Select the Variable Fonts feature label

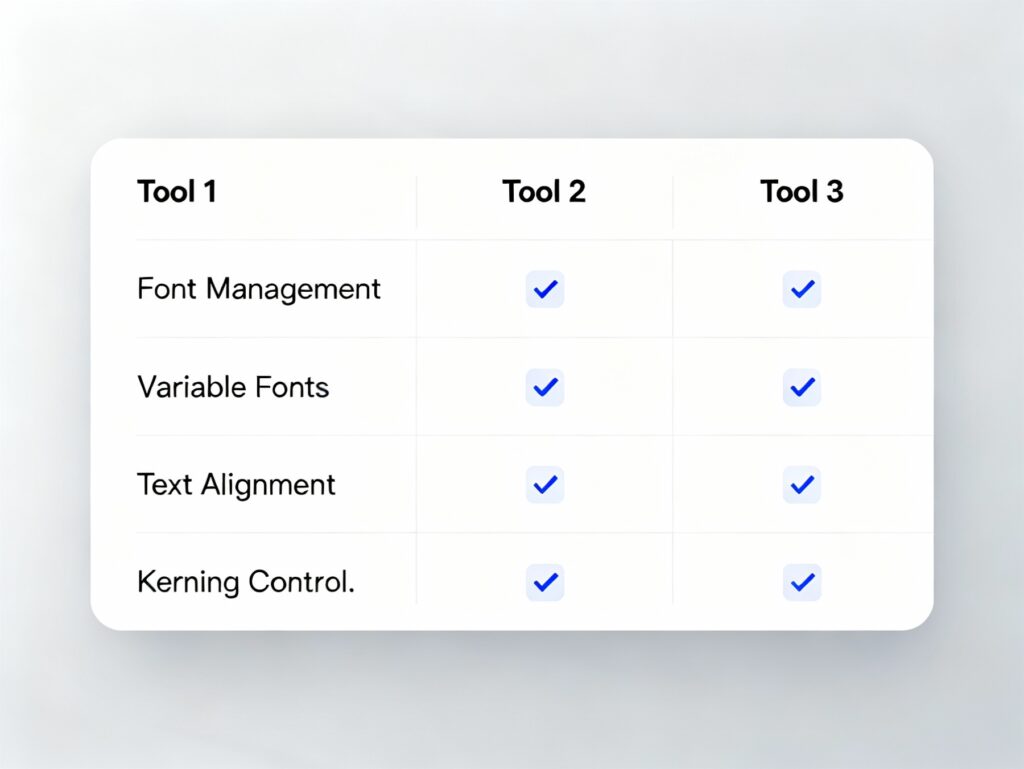[x=233, y=387]
